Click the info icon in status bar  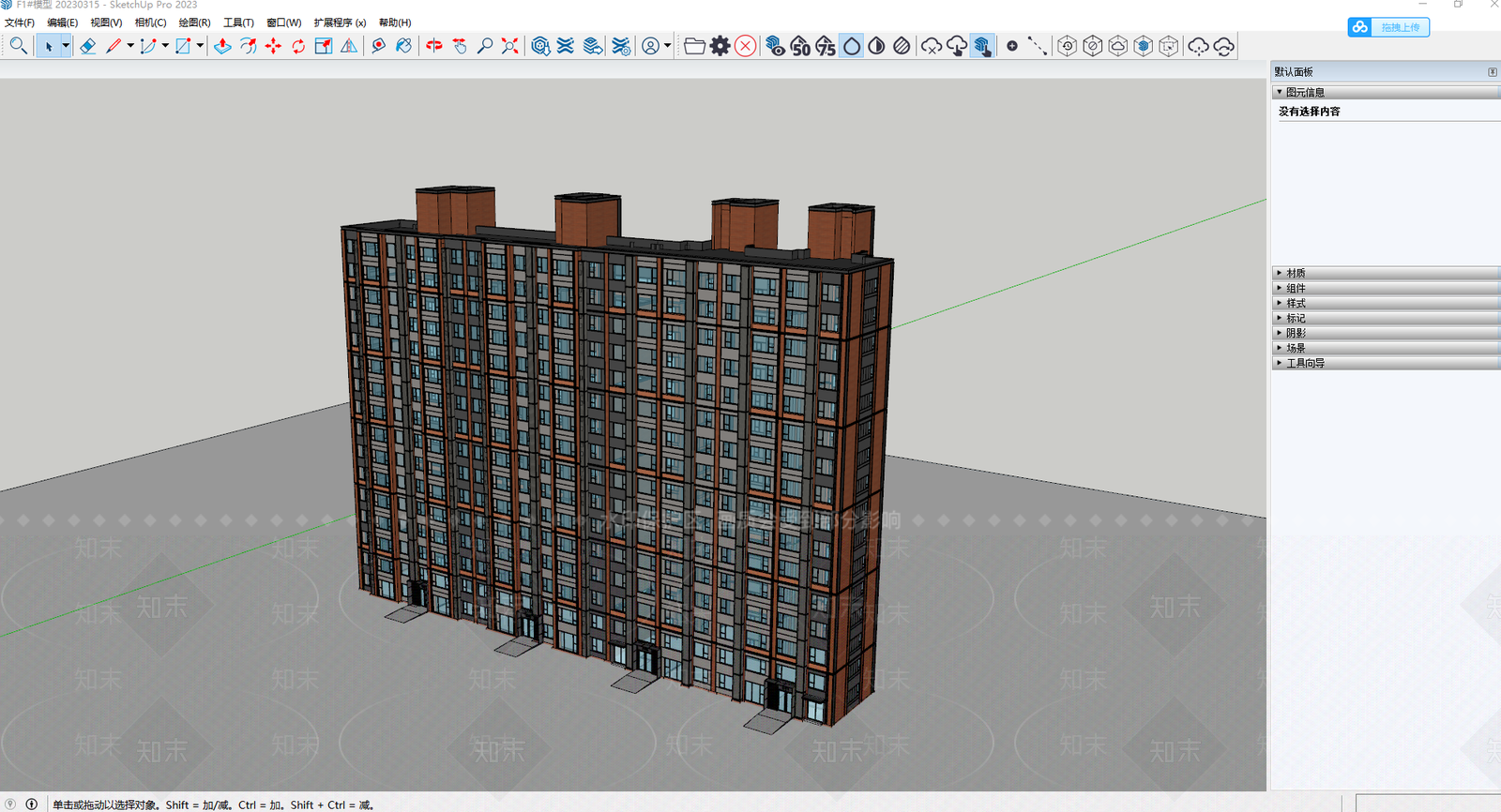pos(32,804)
